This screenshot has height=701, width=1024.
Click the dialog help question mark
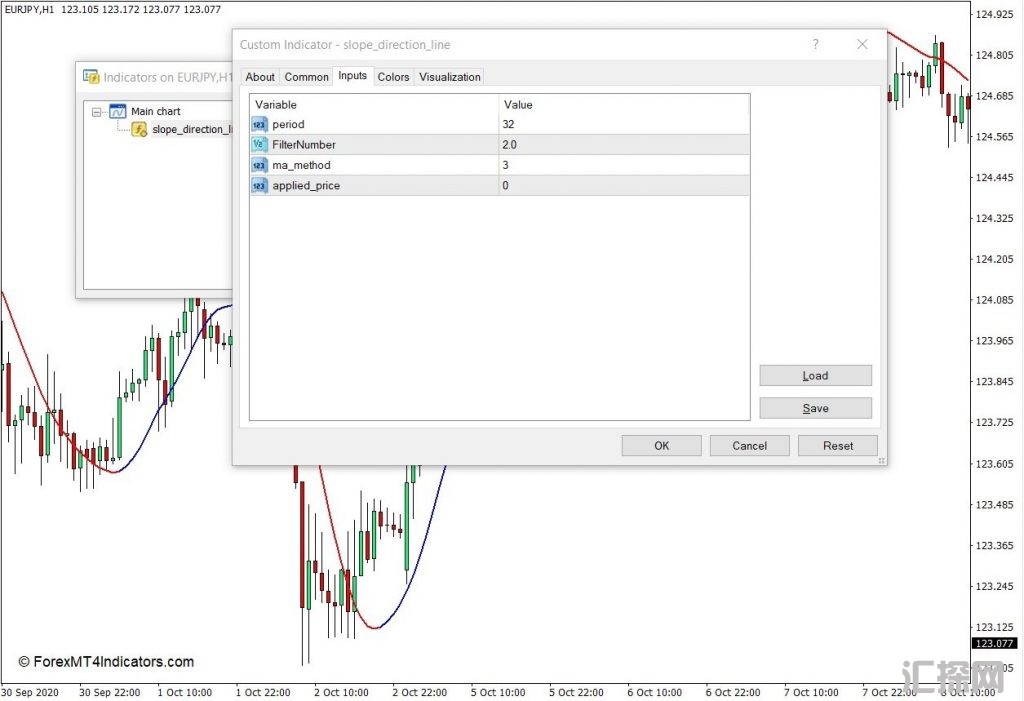coord(815,45)
